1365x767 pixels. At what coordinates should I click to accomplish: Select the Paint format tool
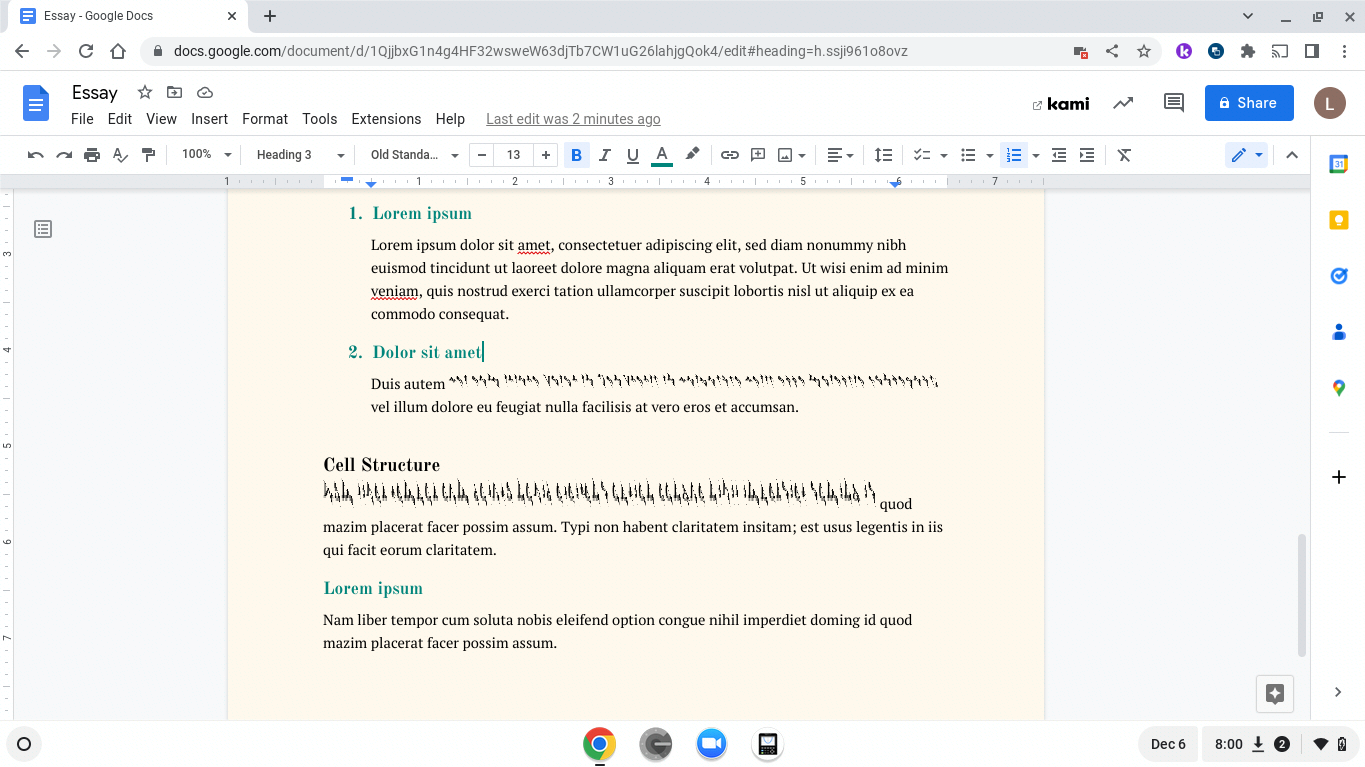[149, 155]
